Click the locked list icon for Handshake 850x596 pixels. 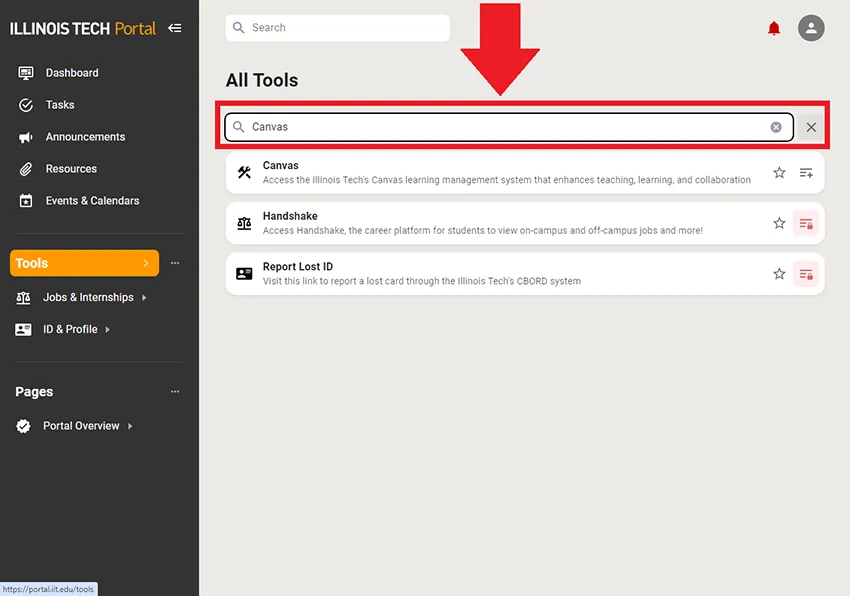(x=806, y=224)
